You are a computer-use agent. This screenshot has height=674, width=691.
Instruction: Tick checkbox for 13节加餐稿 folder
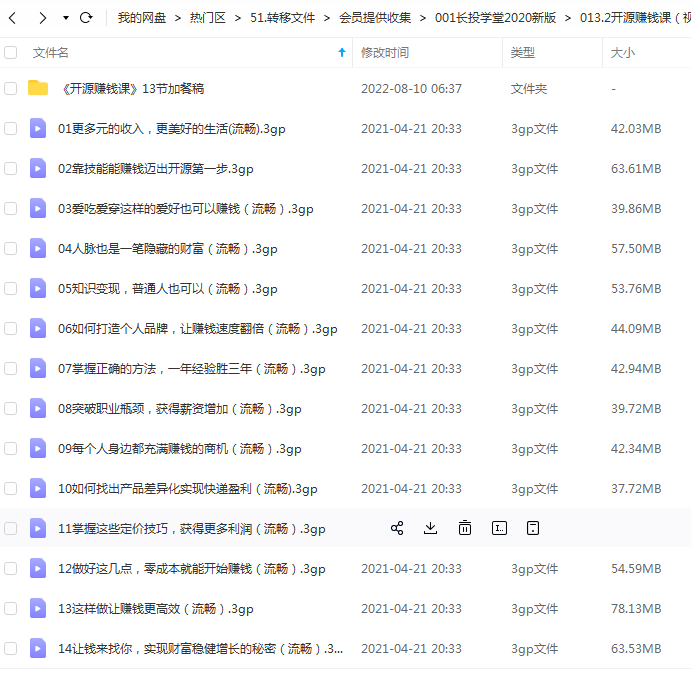click(11, 89)
